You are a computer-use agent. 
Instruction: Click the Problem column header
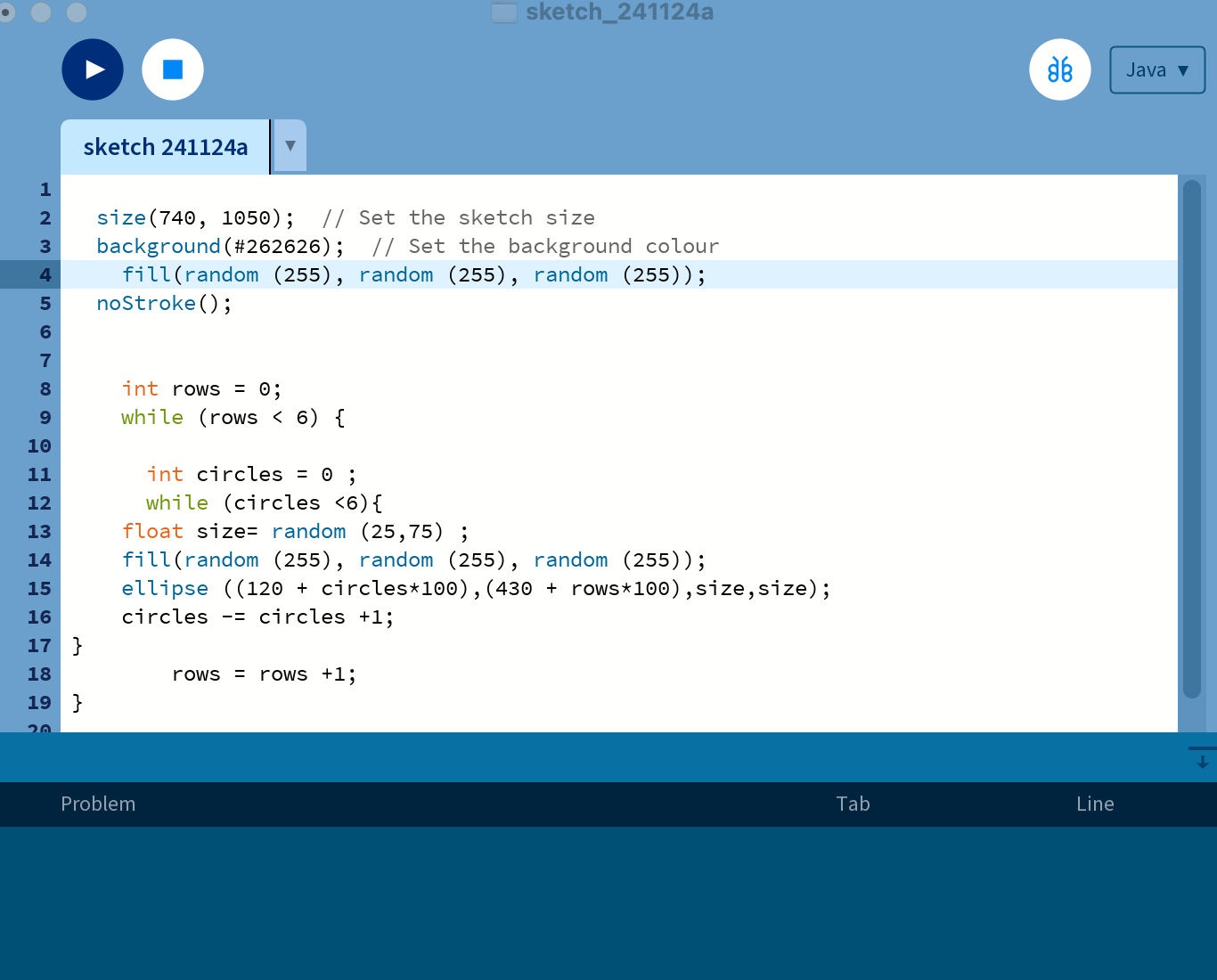coord(98,804)
